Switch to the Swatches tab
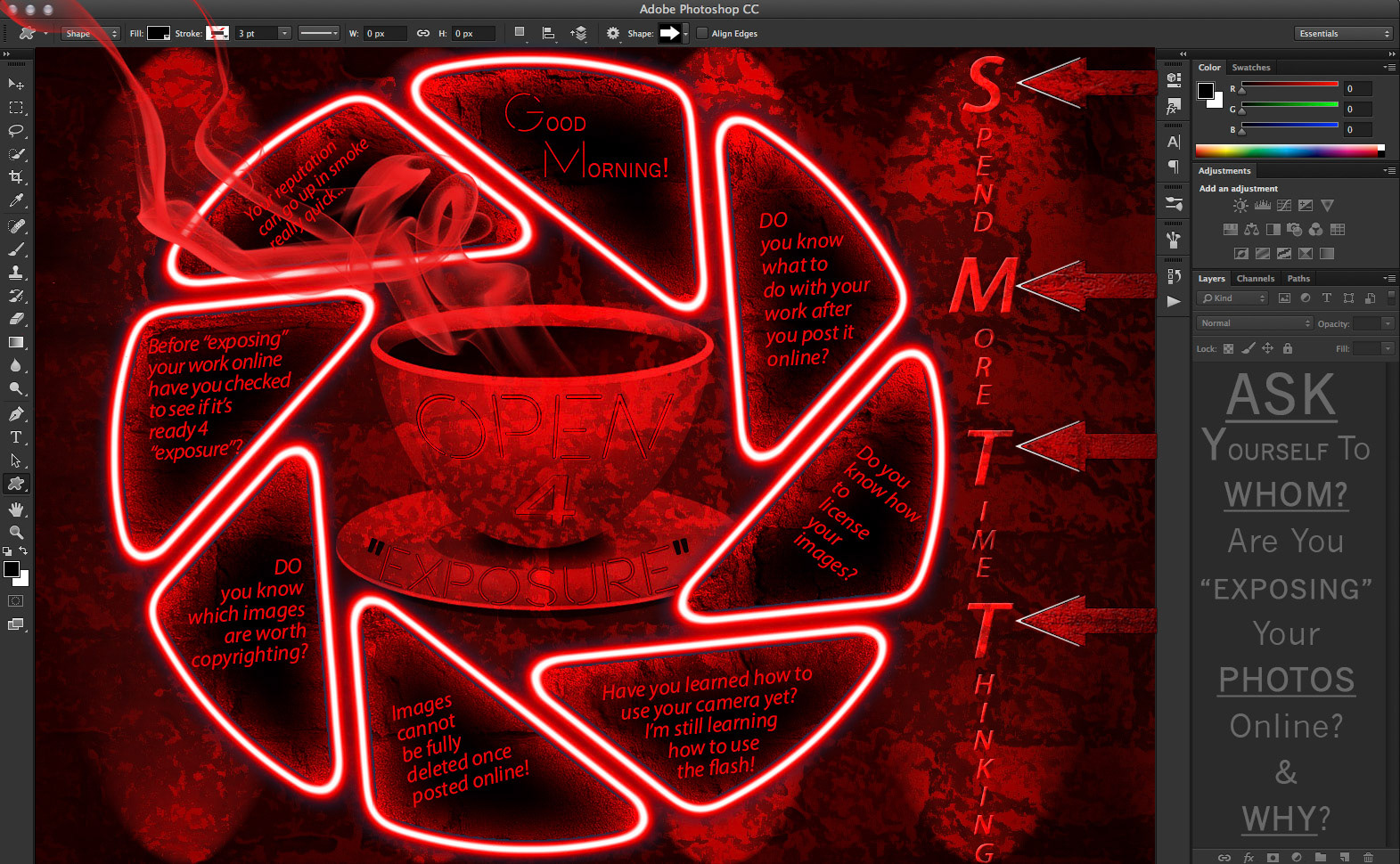 coord(1251,67)
